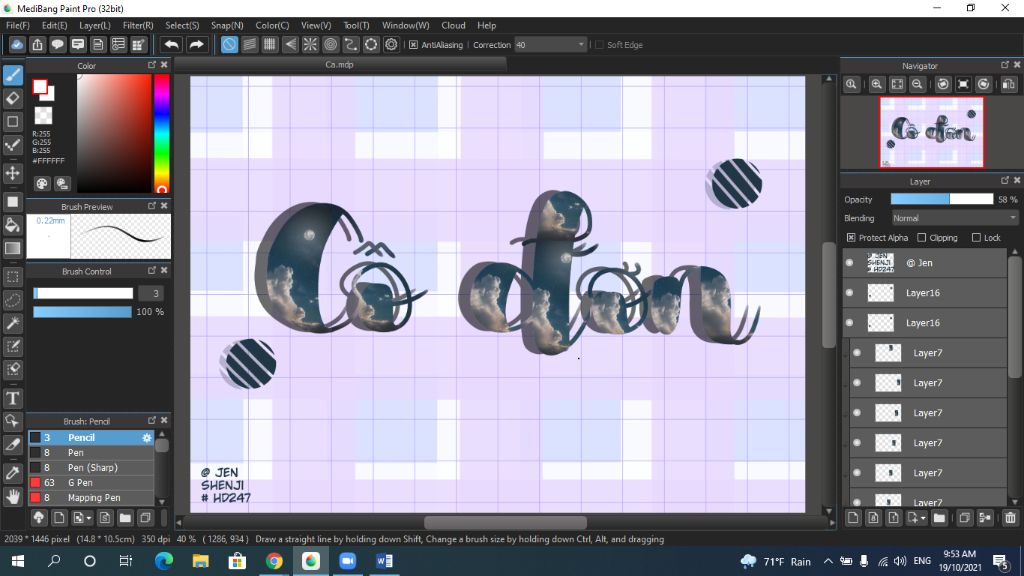Close the Navigator panel
Image resolution: width=1024 pixels, height=576 pixels.
1017,65
